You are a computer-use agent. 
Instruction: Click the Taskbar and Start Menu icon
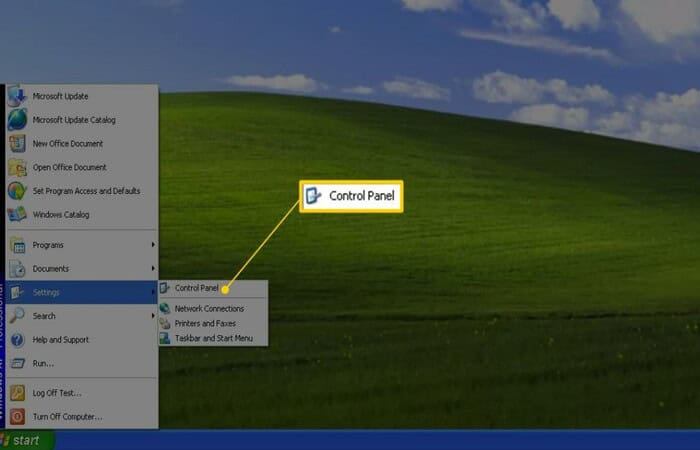165,338
